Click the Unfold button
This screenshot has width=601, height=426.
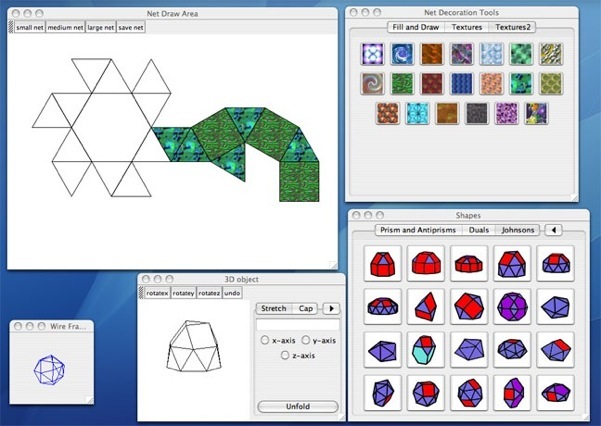point(298,406)
